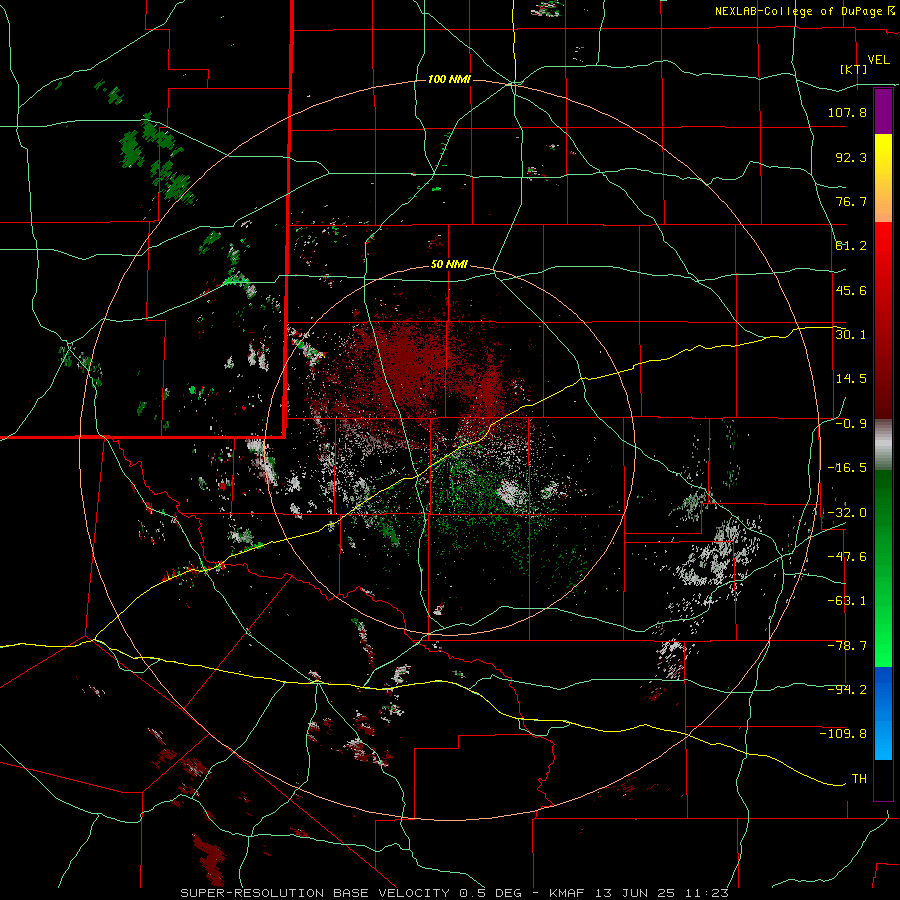This screenshot has height=900, width=900.
Task: Pick the blue segment of the color bar
Action: 883,713
